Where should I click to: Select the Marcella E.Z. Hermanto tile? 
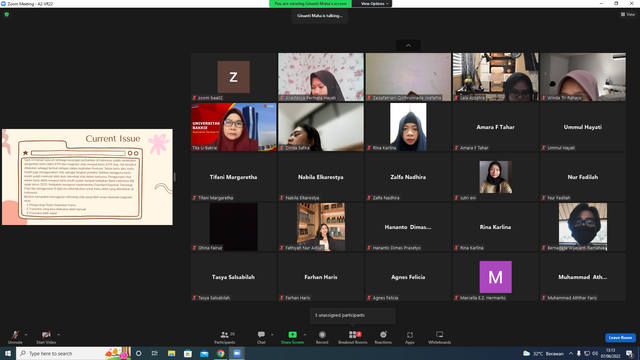[x=496, y=277]
